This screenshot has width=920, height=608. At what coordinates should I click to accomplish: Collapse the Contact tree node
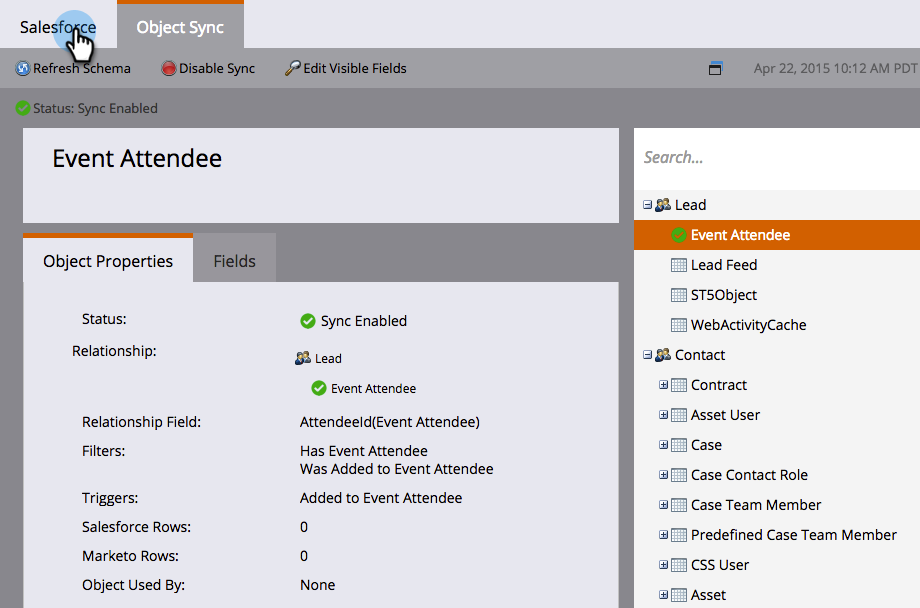[x=647, y=355]
